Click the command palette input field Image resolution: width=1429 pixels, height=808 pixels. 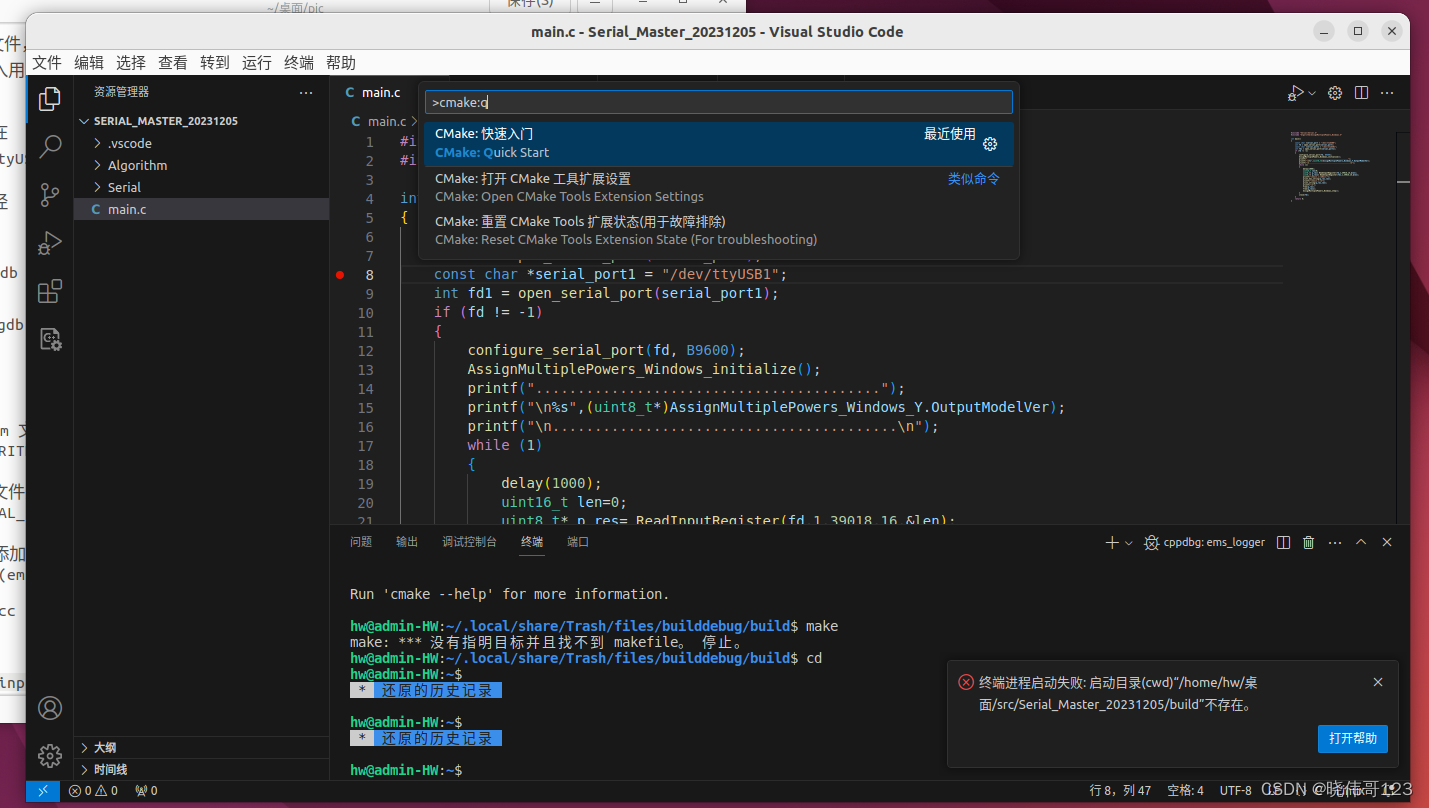point(718,102)
